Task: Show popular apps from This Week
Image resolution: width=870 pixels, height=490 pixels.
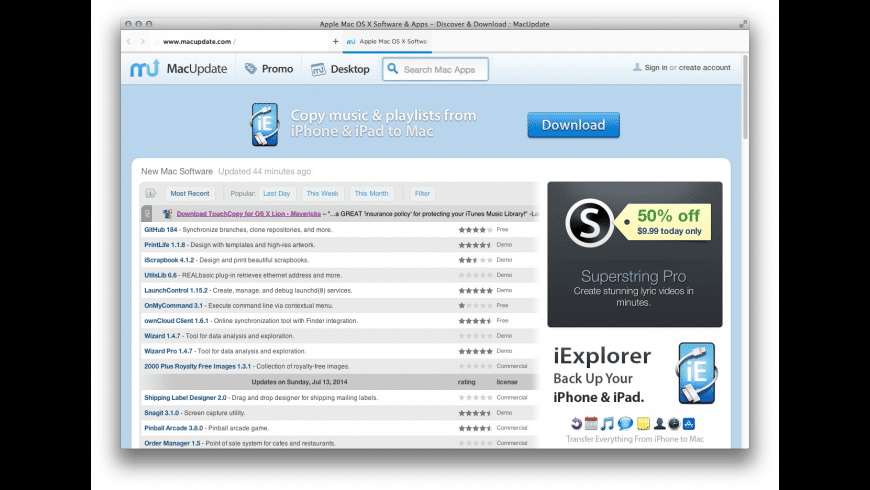Action: [x=322, y=193]
